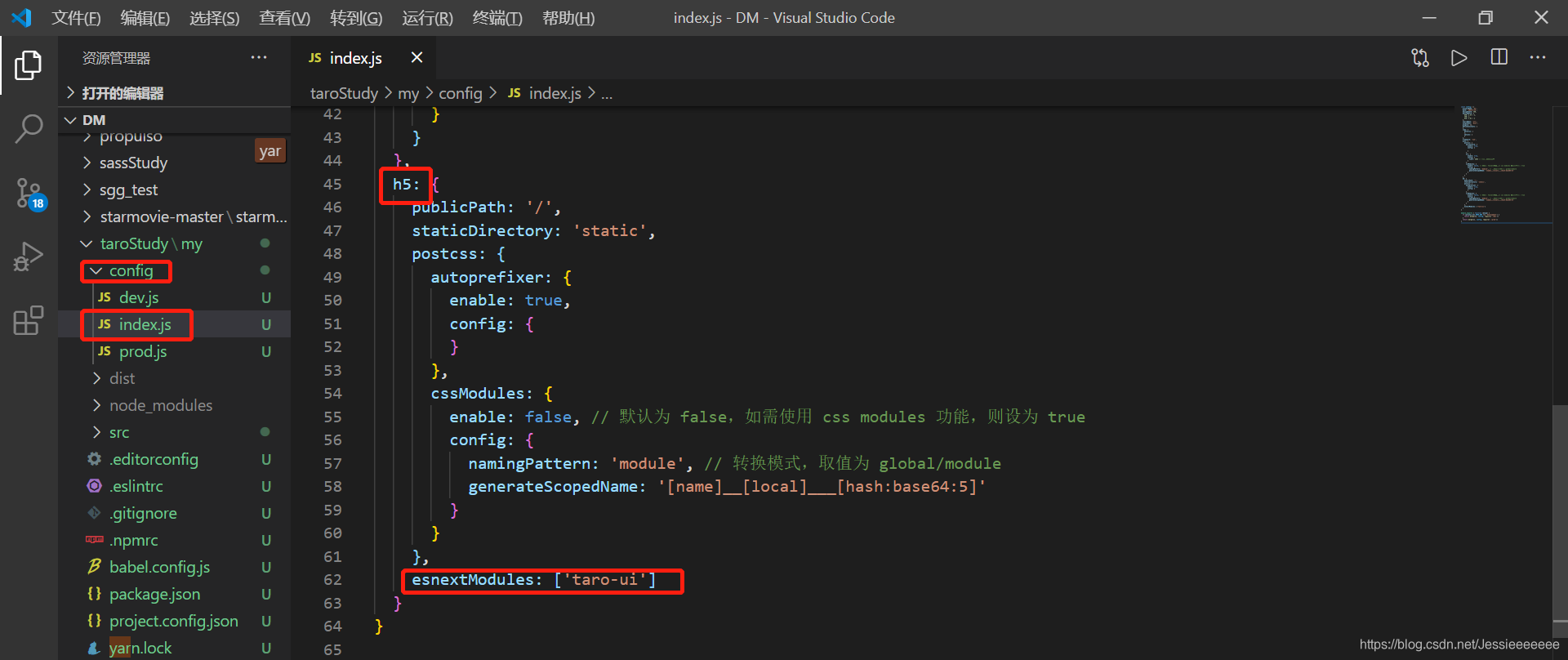
Task: Click generateScopedName on line 58
Action: tap(553, 487)
